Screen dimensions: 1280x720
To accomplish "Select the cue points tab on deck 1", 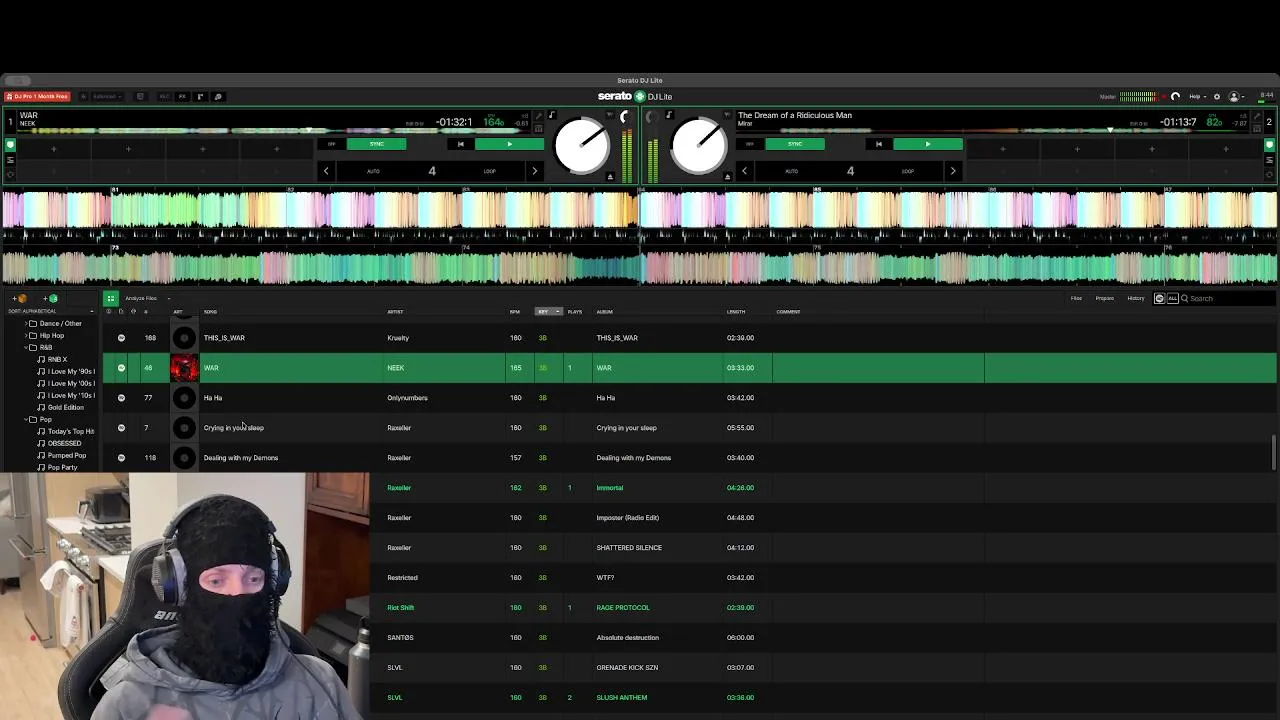I will tap(10, 145).
